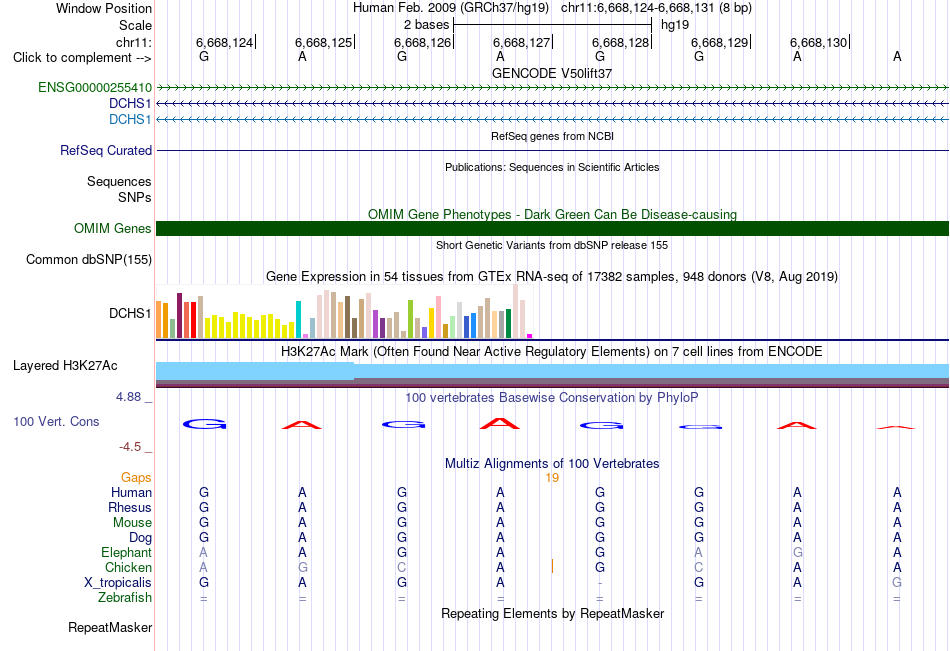Click the 6,668,130 coordinate label
Viewport: 950px width, 651px height.
point(819,42)
